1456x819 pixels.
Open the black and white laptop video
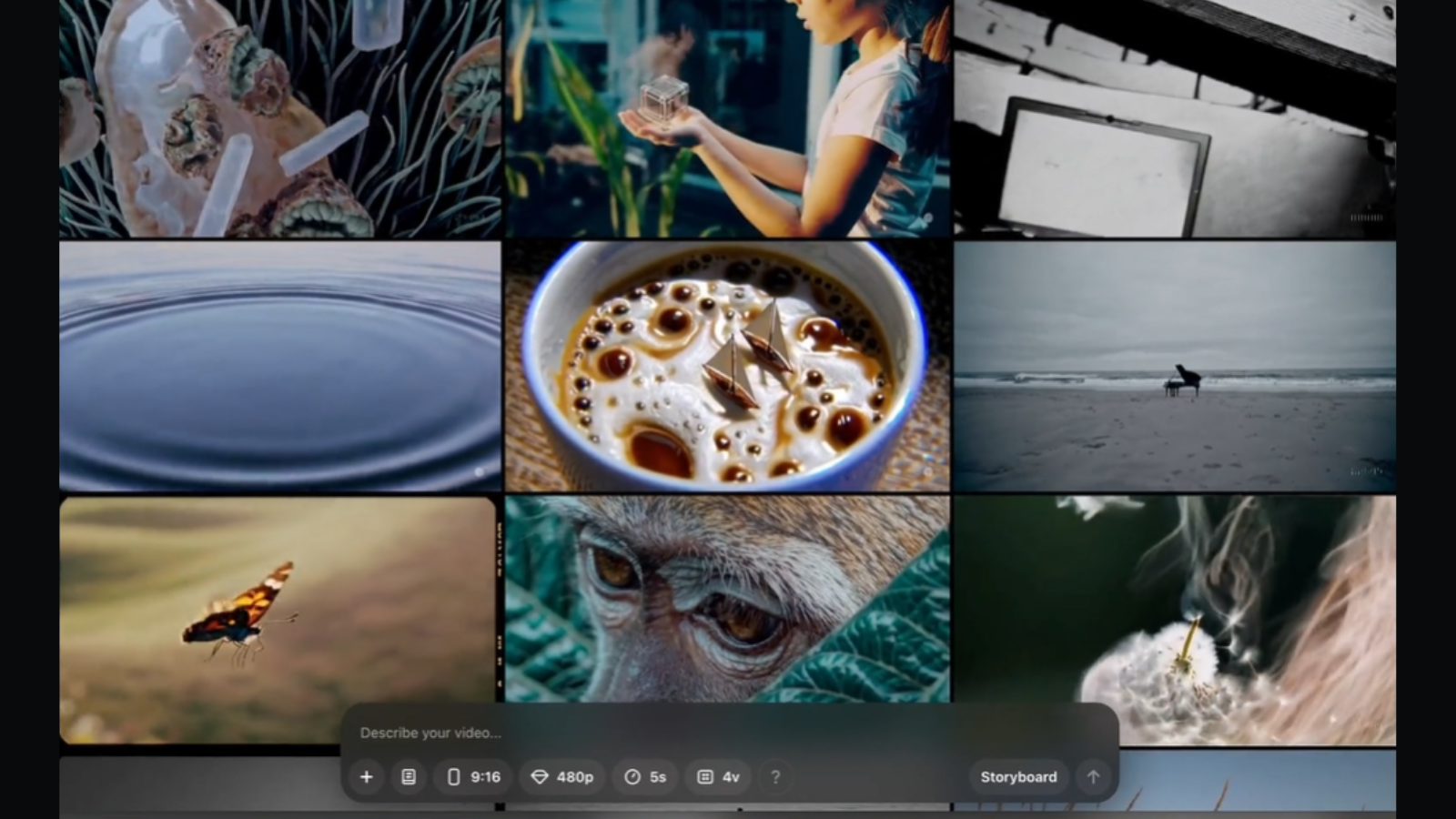click(1174, 118)
